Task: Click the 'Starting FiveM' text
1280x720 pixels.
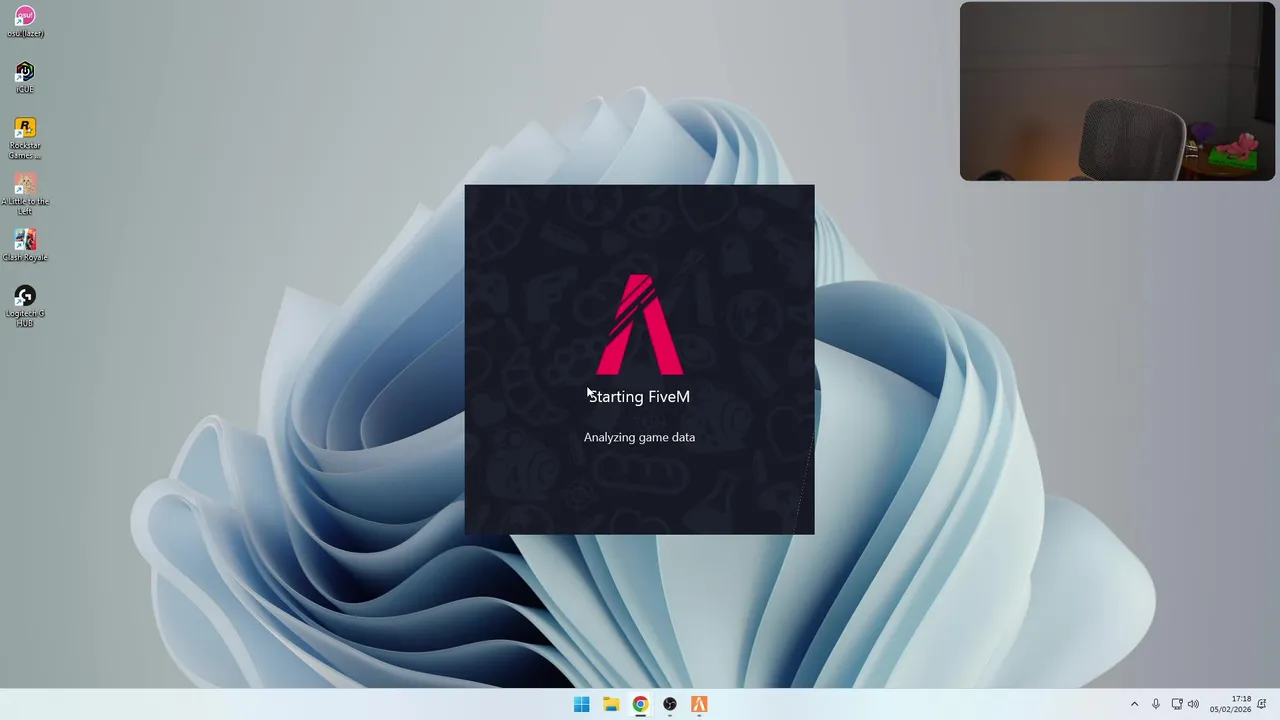Action: (x=639, y=397)
